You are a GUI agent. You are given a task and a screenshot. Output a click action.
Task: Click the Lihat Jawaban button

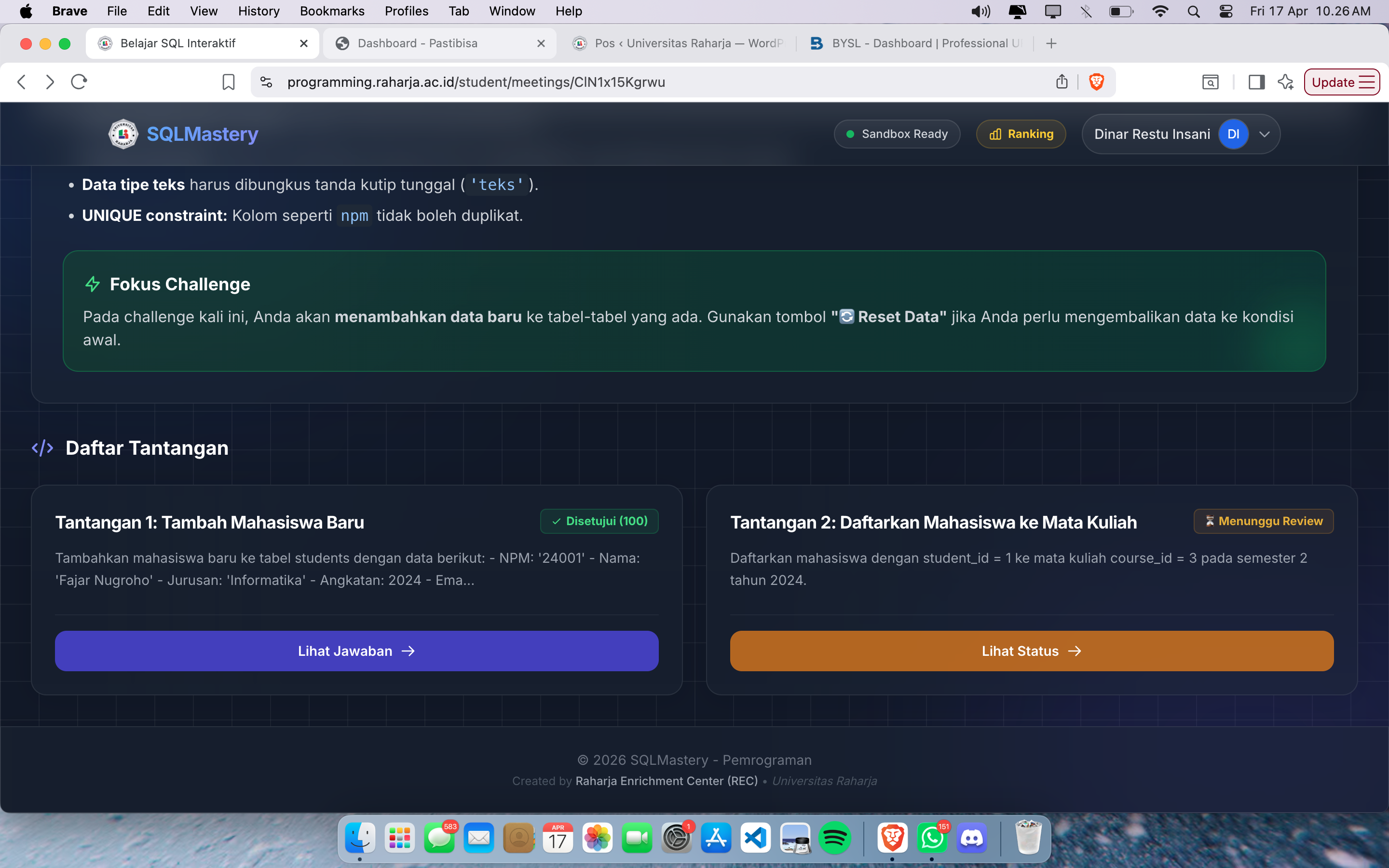click(356, 651)
